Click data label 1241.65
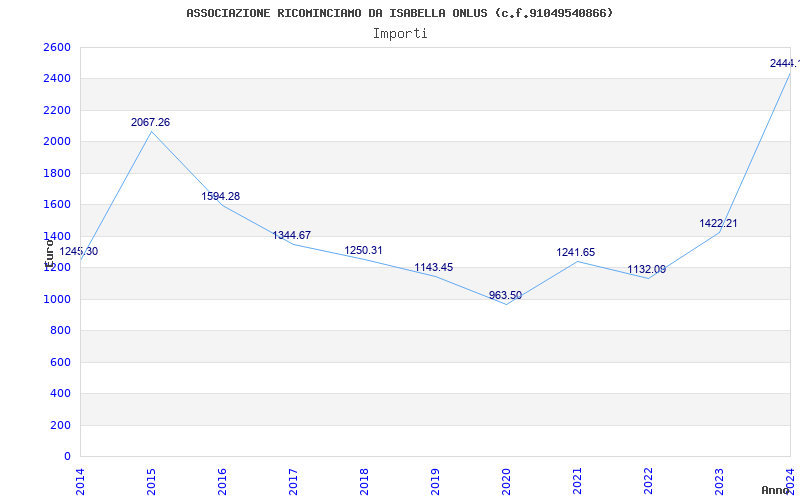This screenshot has width=800, height=500. [576, 253]
